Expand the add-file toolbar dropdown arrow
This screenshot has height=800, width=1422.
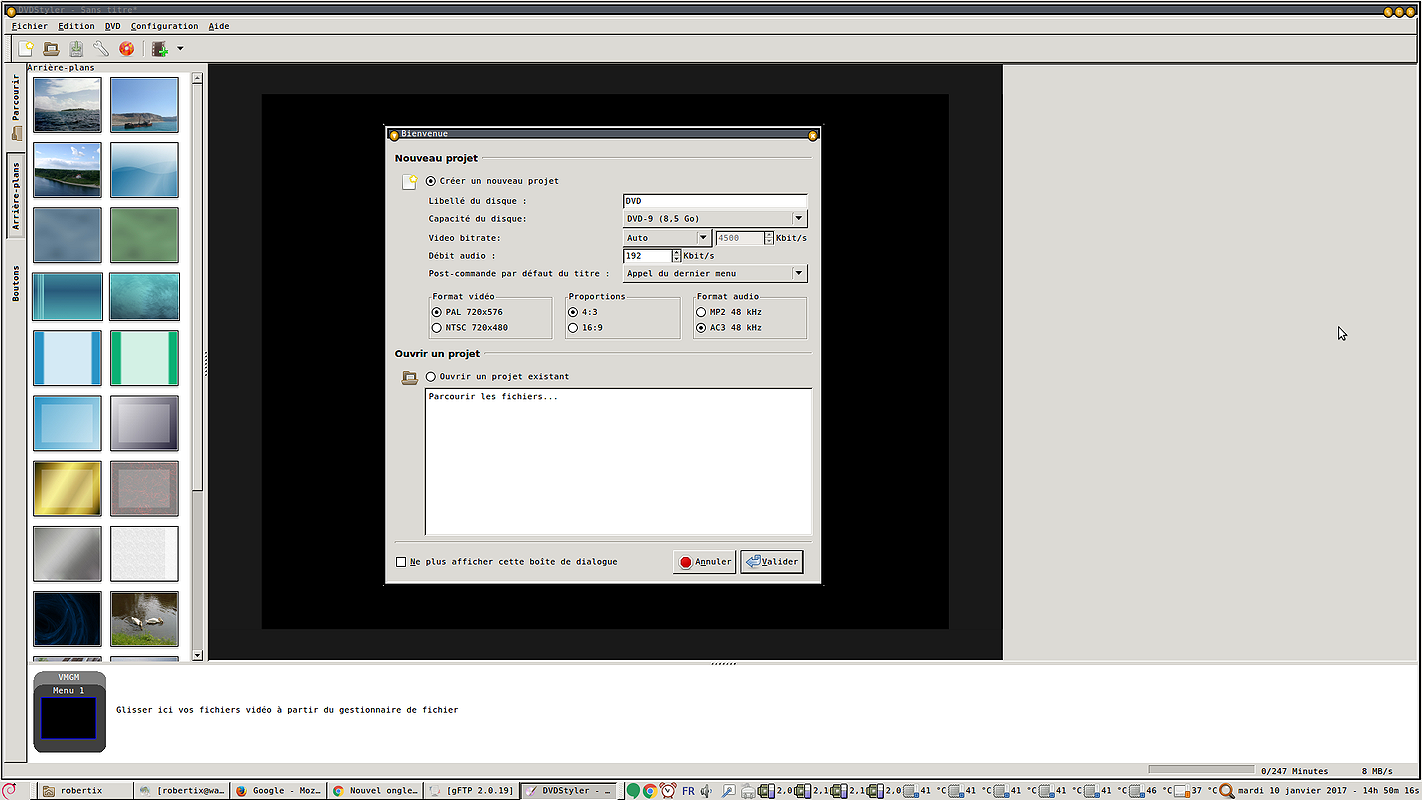[180, 48]
